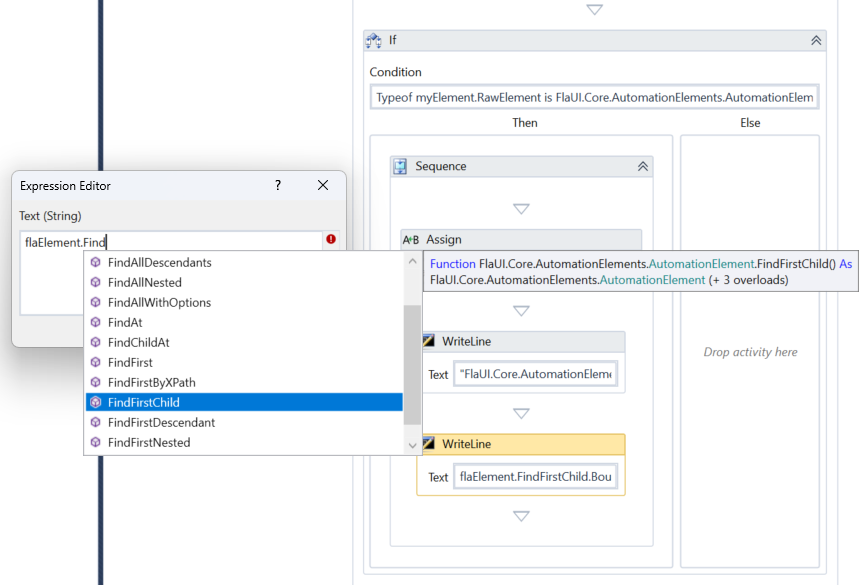Select FindFirstNested from autocomplete

coord(244,442)
